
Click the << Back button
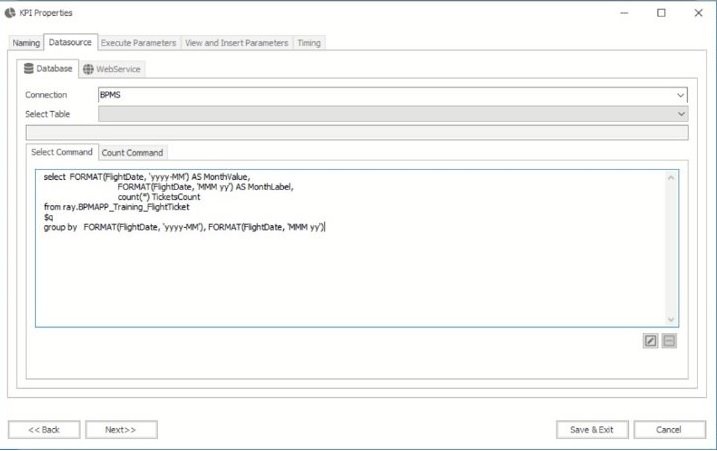pos(44,430)
